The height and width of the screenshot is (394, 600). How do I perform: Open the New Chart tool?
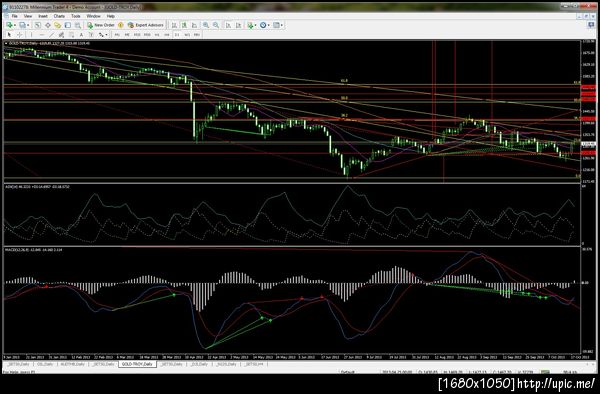coord(9,25)
